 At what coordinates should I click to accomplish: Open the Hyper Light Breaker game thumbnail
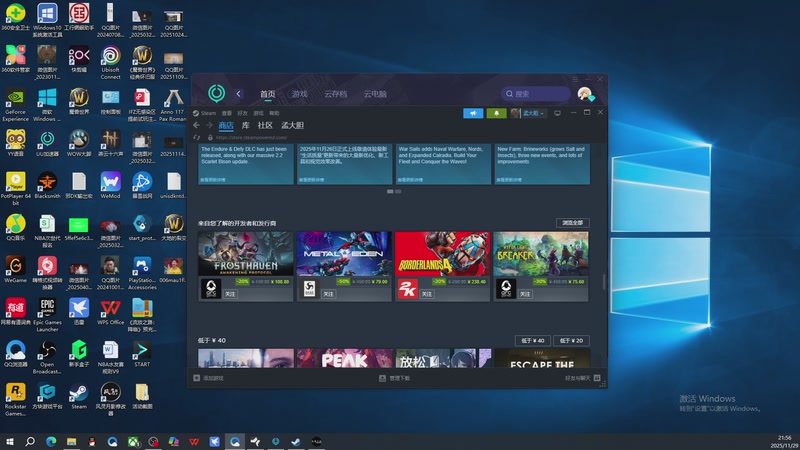point(541,254)
